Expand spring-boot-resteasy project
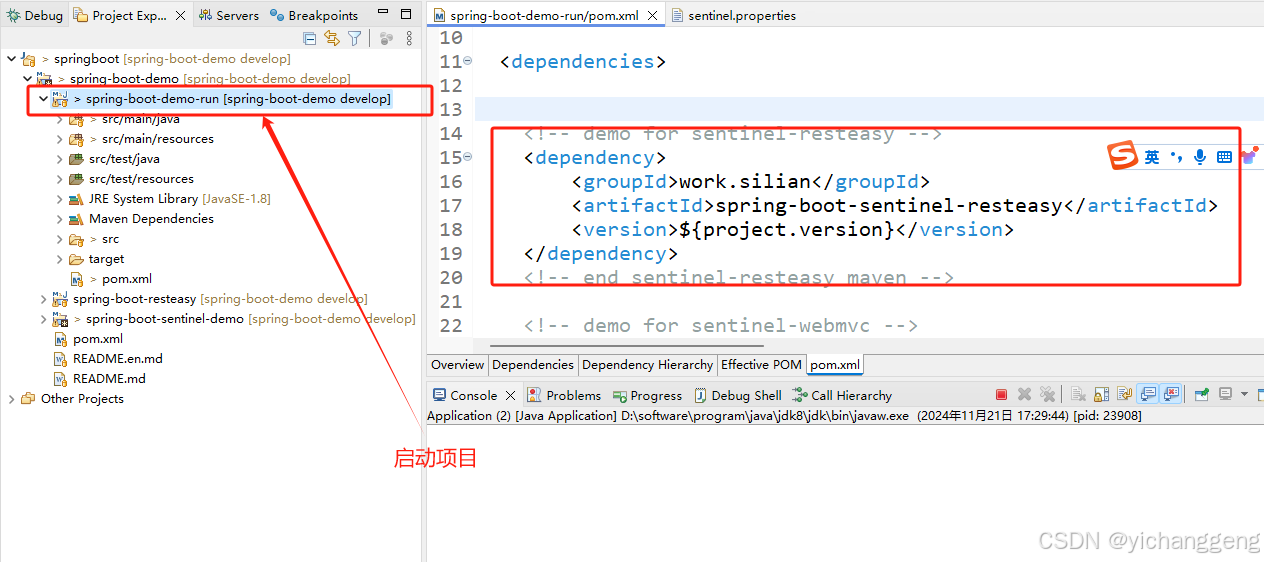The height and width of the screenshot is (562, 1264). [43, 299]
